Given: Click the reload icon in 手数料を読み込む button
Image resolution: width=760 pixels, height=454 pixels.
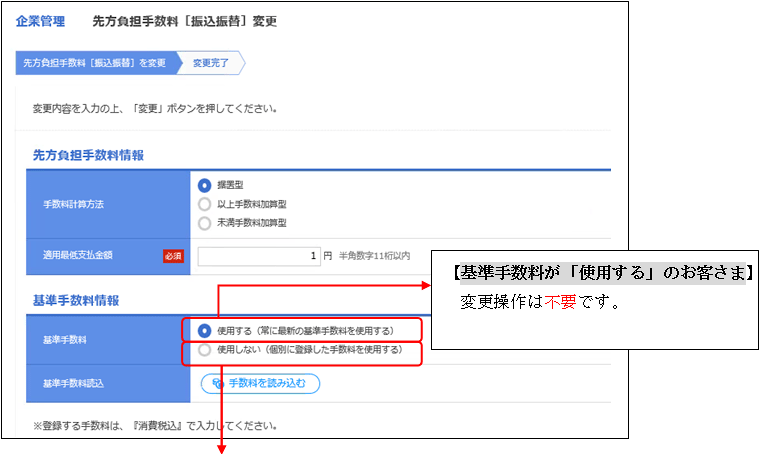Looking at the screenshot, I should tap(218, 383).
